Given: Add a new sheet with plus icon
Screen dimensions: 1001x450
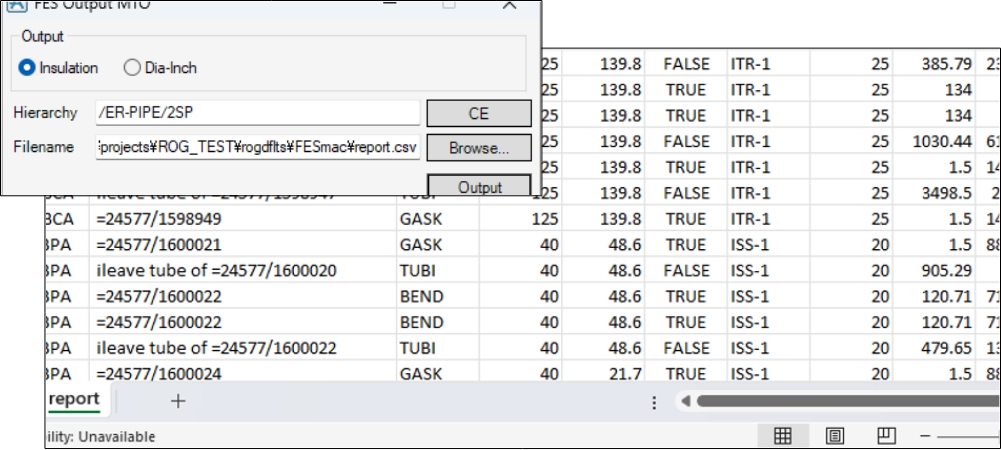Looking at the screenshot, I should tap(178, 401).
